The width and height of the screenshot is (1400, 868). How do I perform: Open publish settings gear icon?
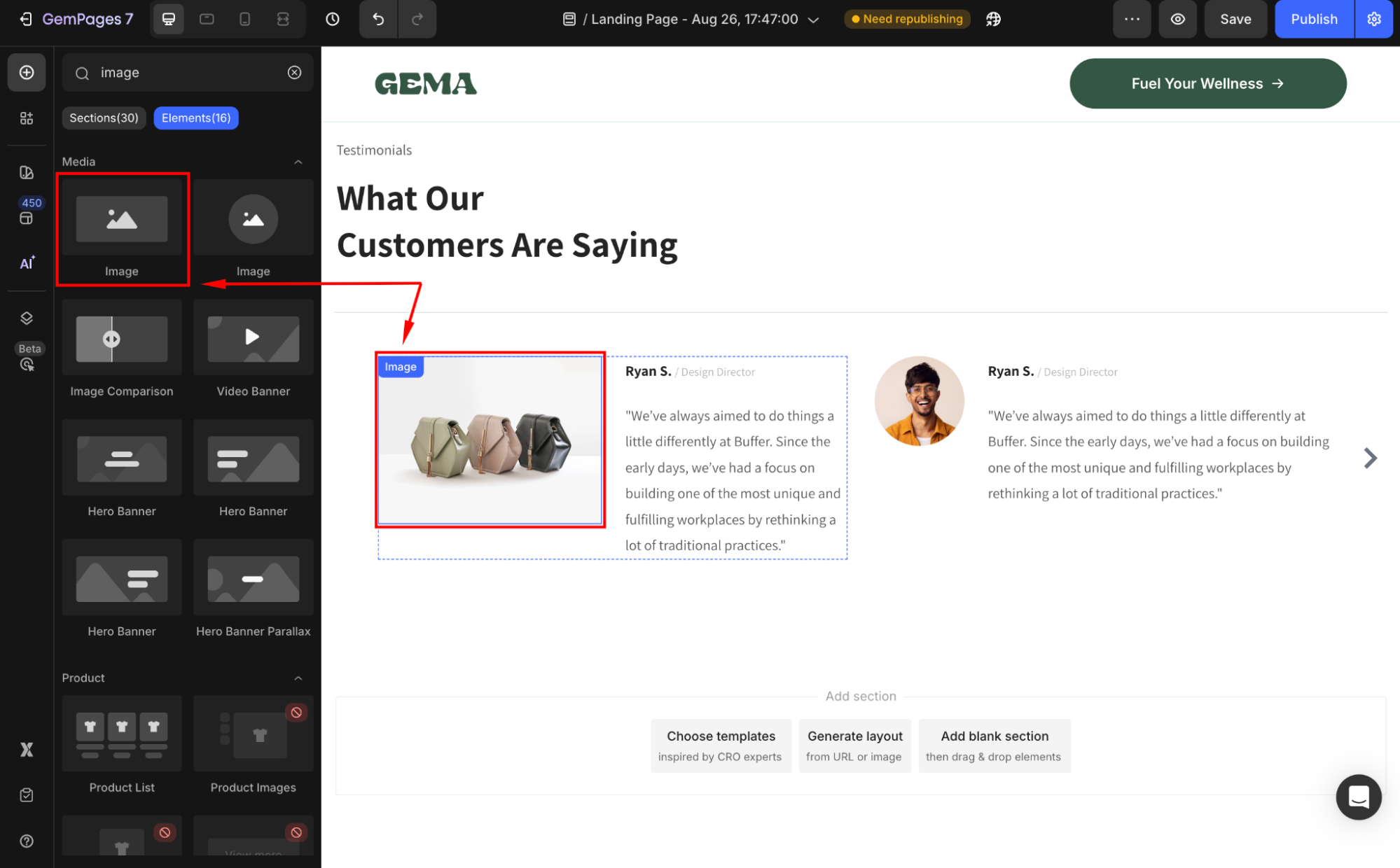(x=1374, y=19)
